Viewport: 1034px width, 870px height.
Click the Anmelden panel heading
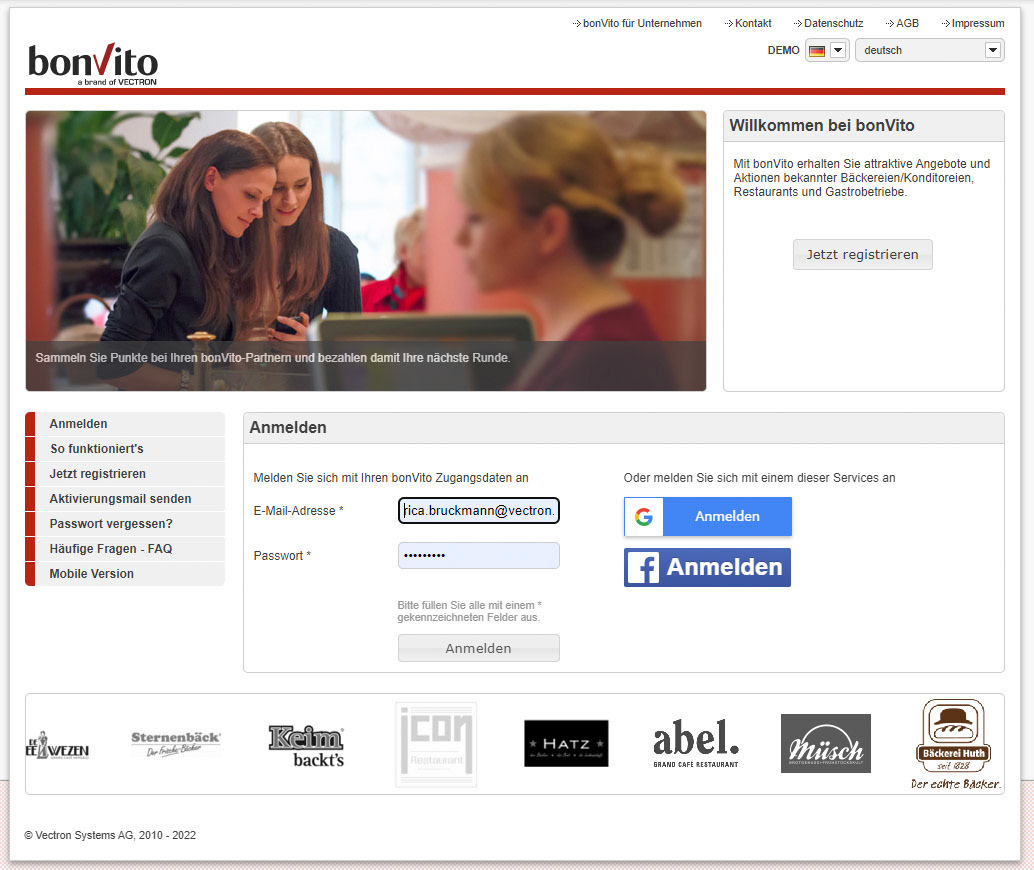[x=288, y=427]
